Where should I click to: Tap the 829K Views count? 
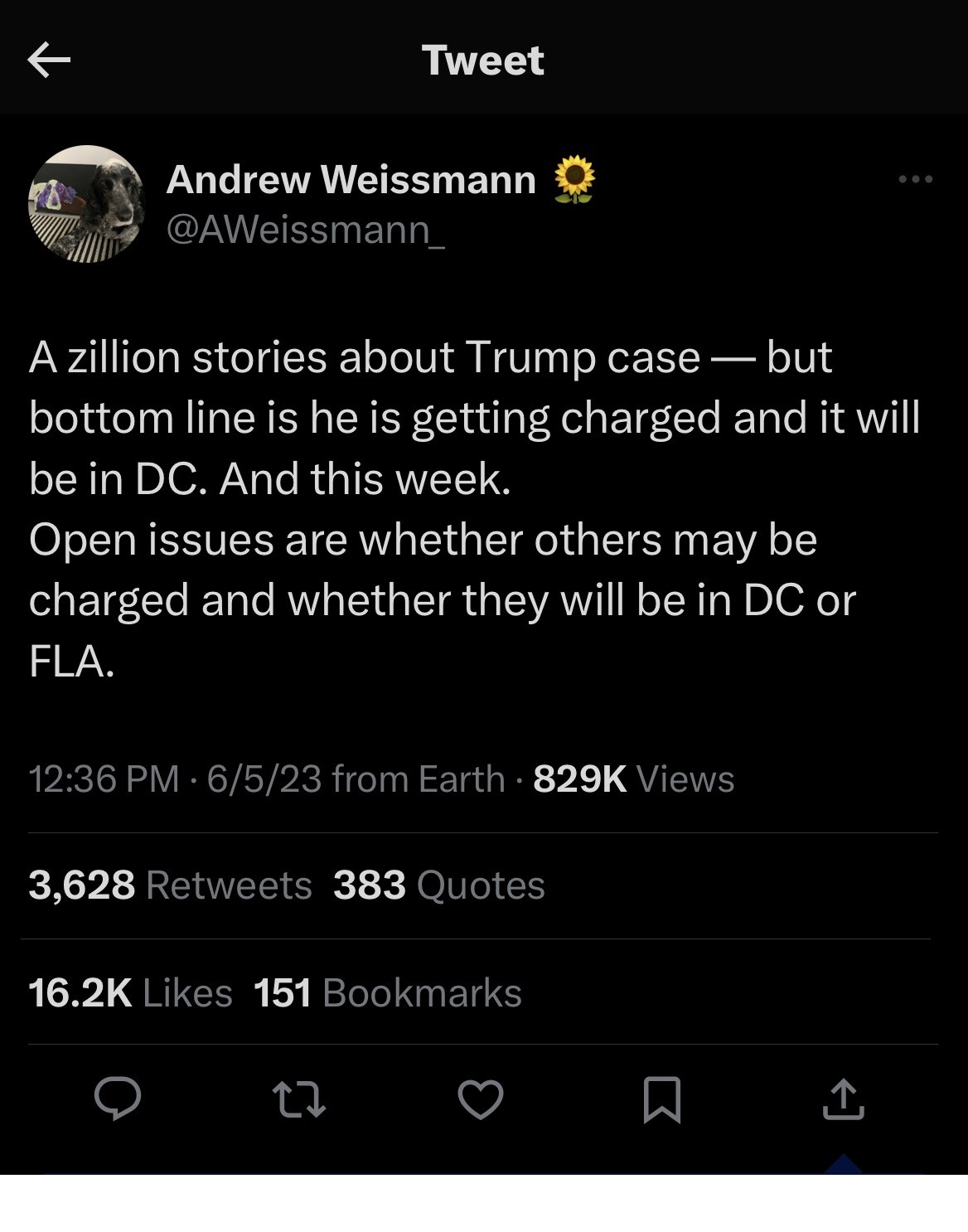633,778
